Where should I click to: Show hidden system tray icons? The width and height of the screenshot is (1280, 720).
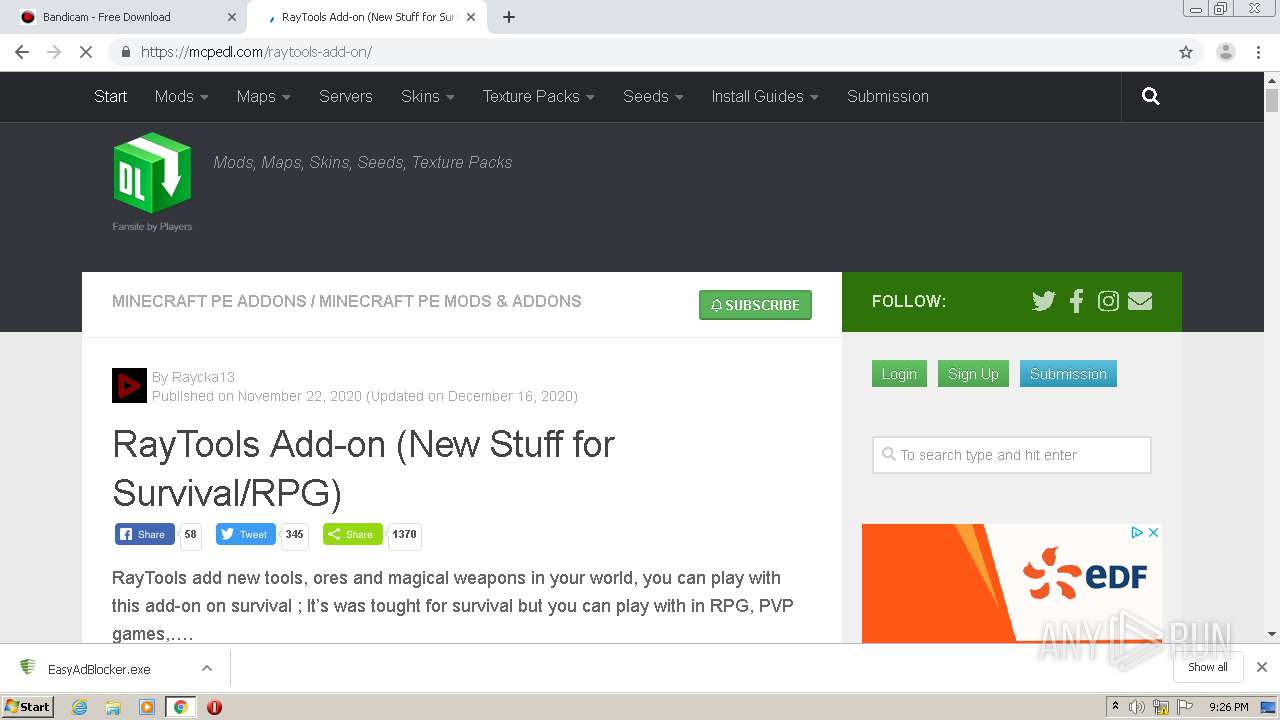pyautogui.click(x=1115, y=707)
